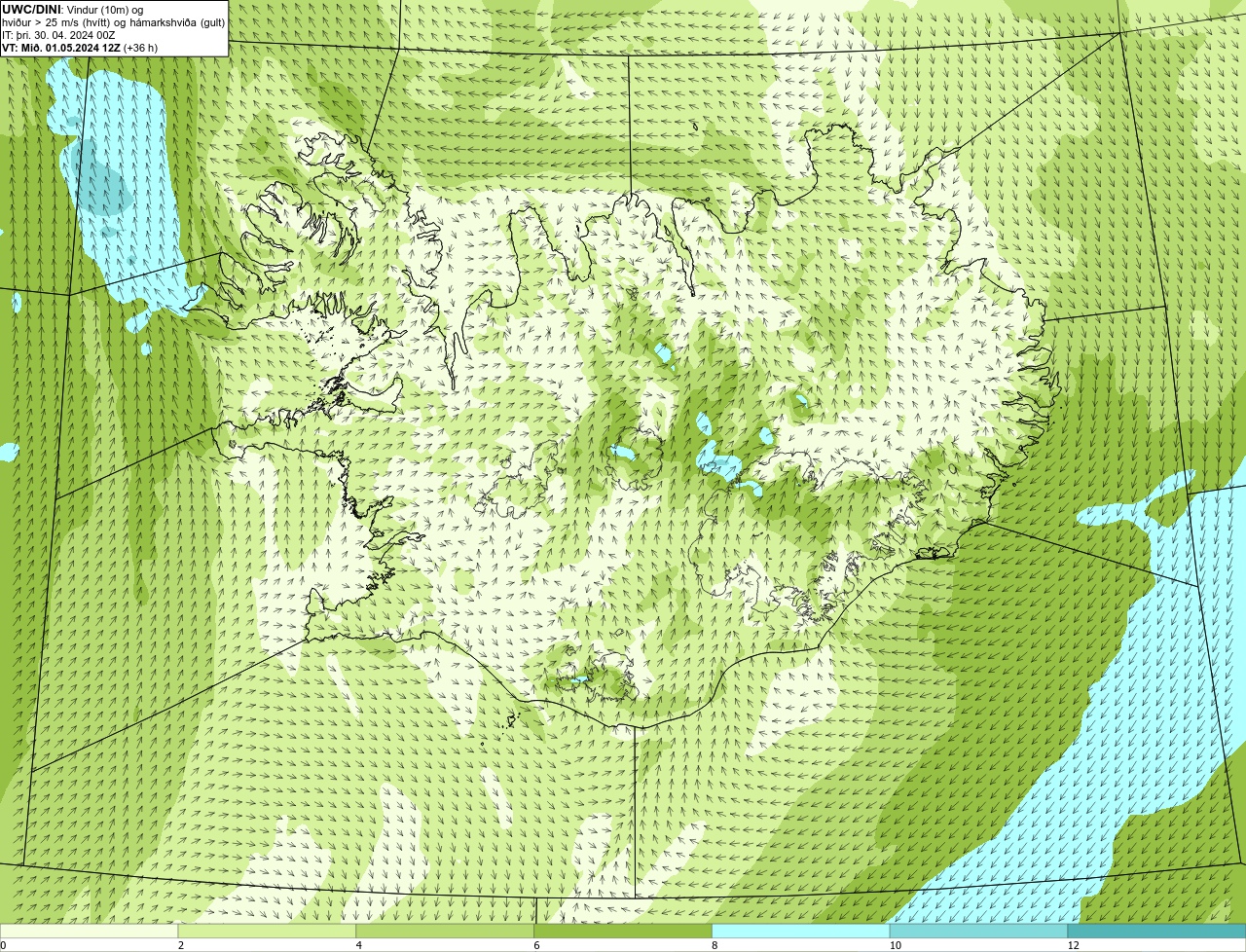Click the legend label "4"
1246x952 pixels.
[x=359, y=945]
